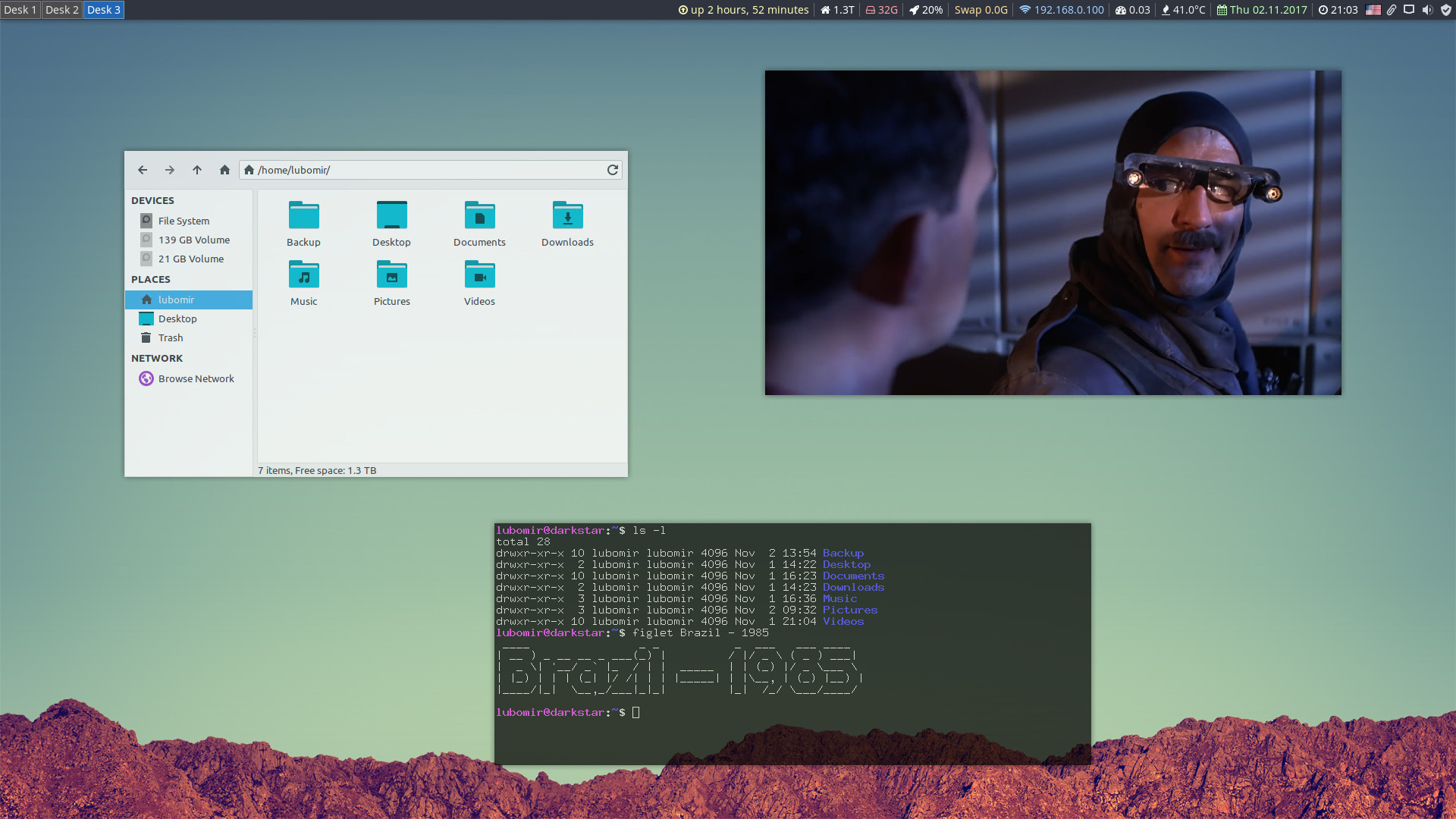
Task: Go up to parent directory
Action: pos(197,170)
